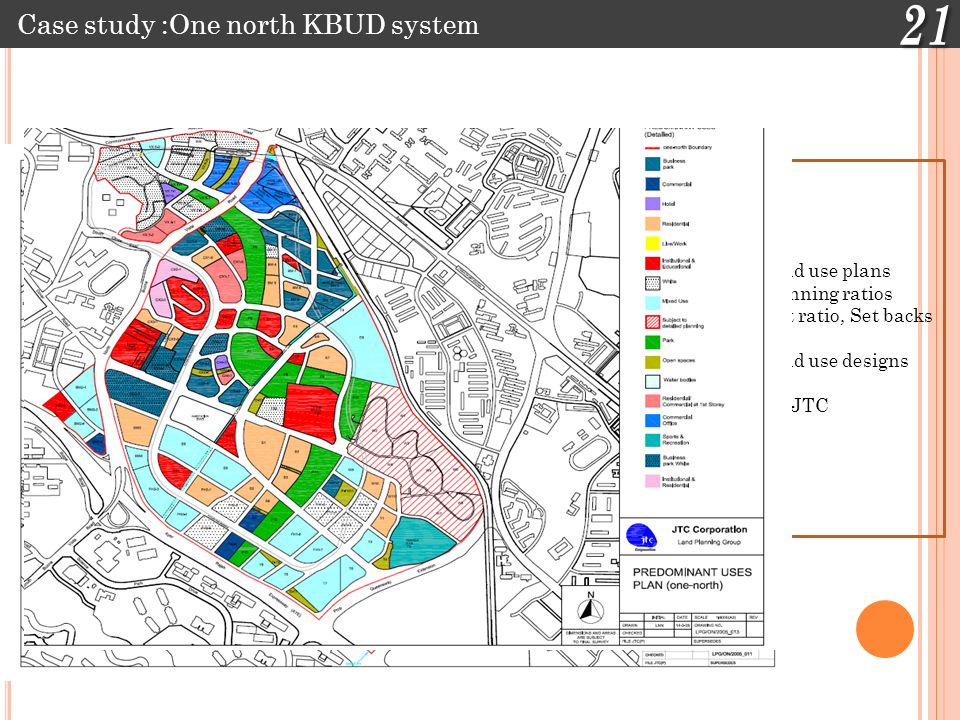Click the drawing title block table below the compass

point(692,629)
